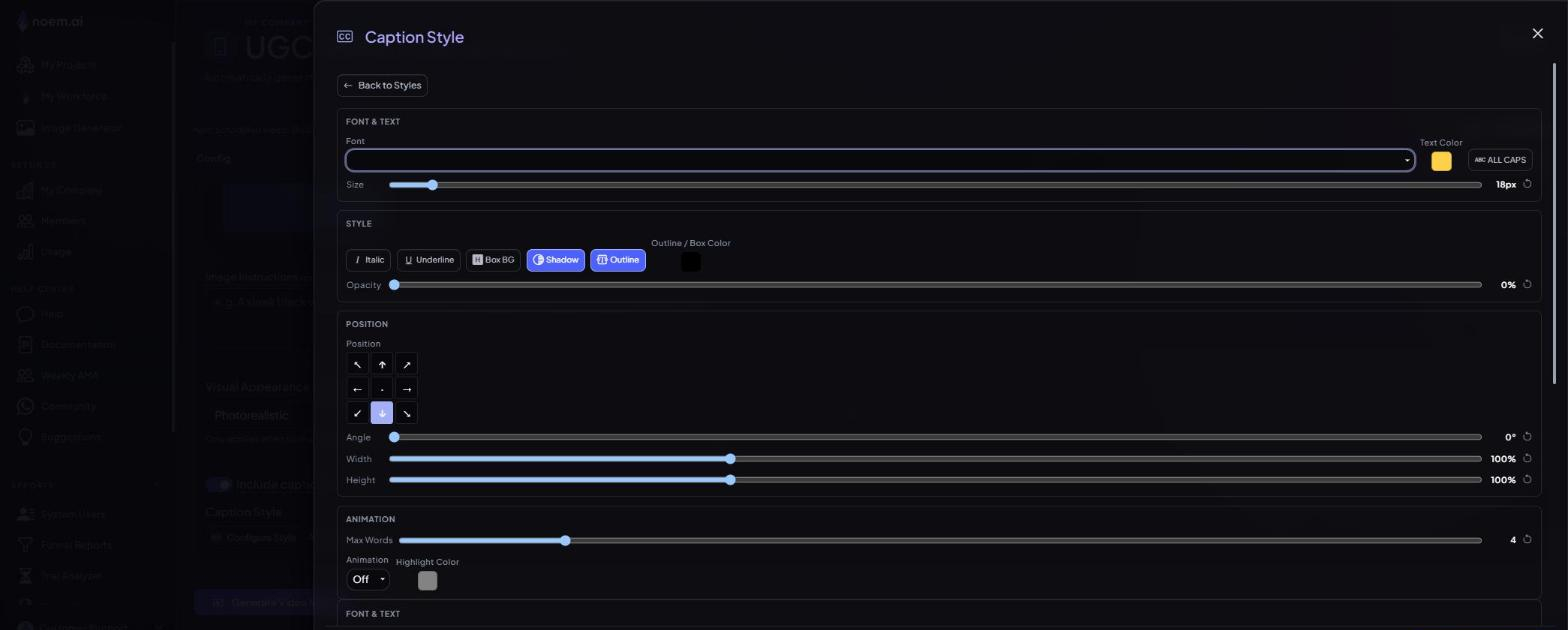Select top-right caption position arrow
The height and width of the screenshot is (630, 1568).
406,365
